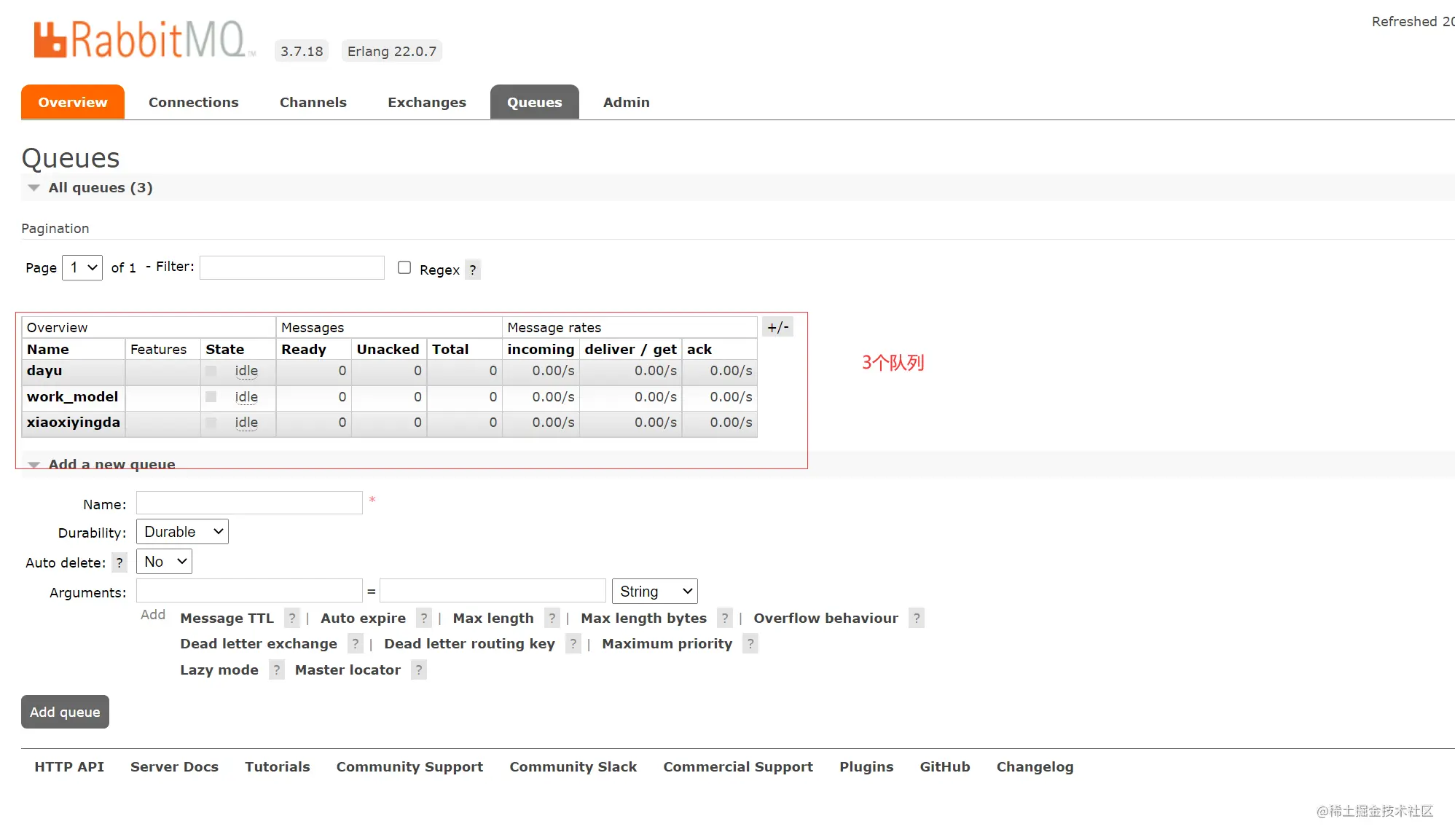Open the GitHub footer link

[945, 767]
